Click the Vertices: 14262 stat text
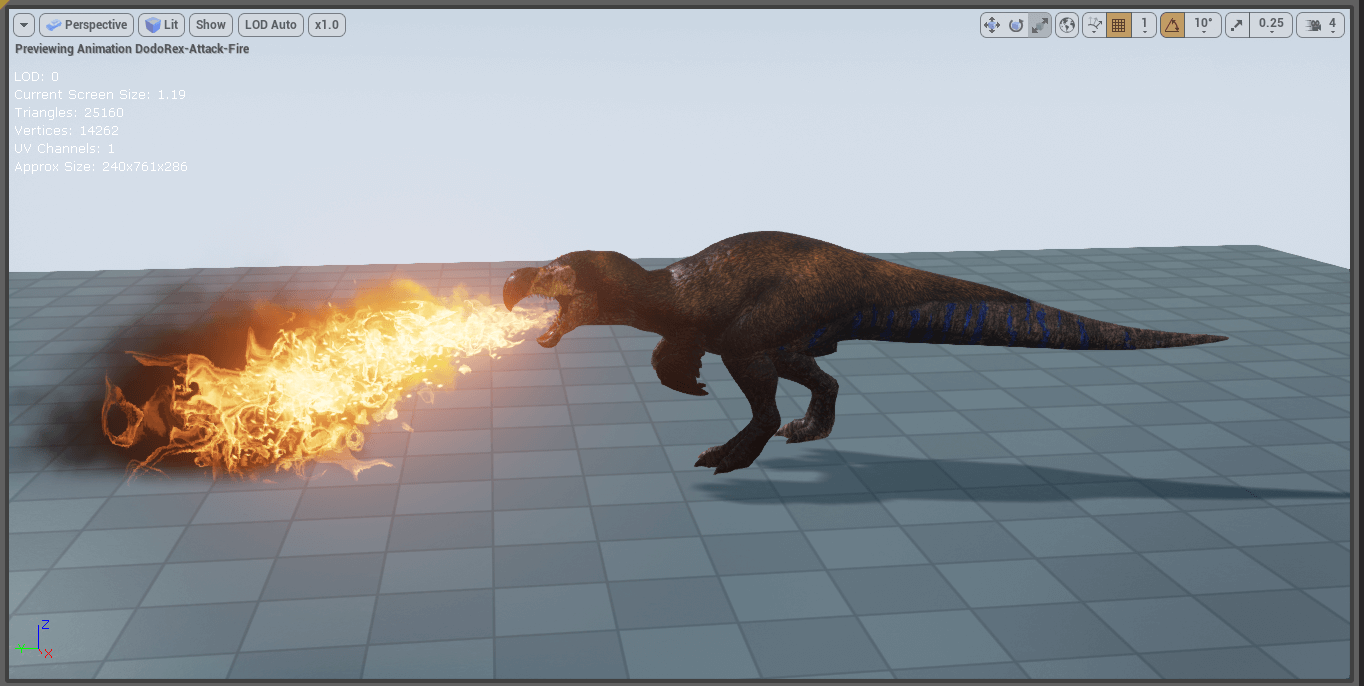Screen dimensions: 1364x686 point(66,130)
